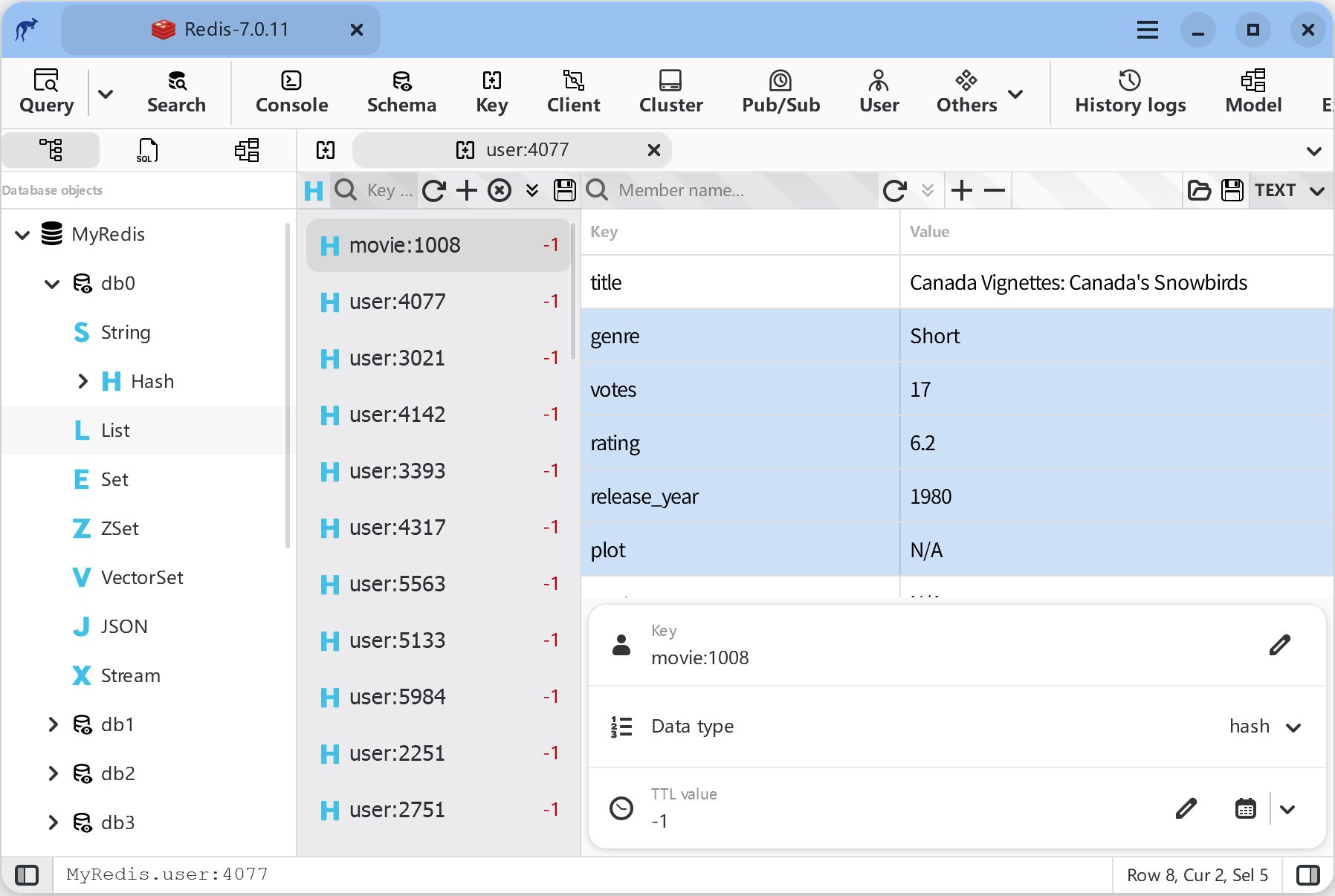The image size is (1335, 896).
Task: Open the Search tool
Action: [176, 92]
